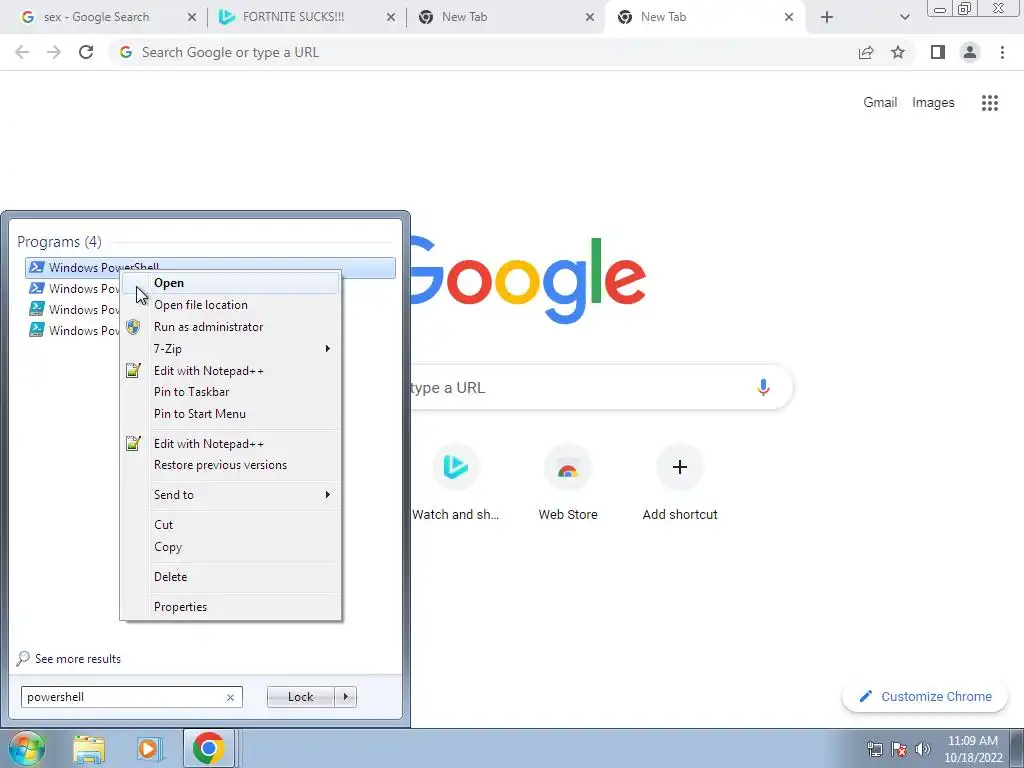Open the Images link
The image size is (1024, 768).
933,103
